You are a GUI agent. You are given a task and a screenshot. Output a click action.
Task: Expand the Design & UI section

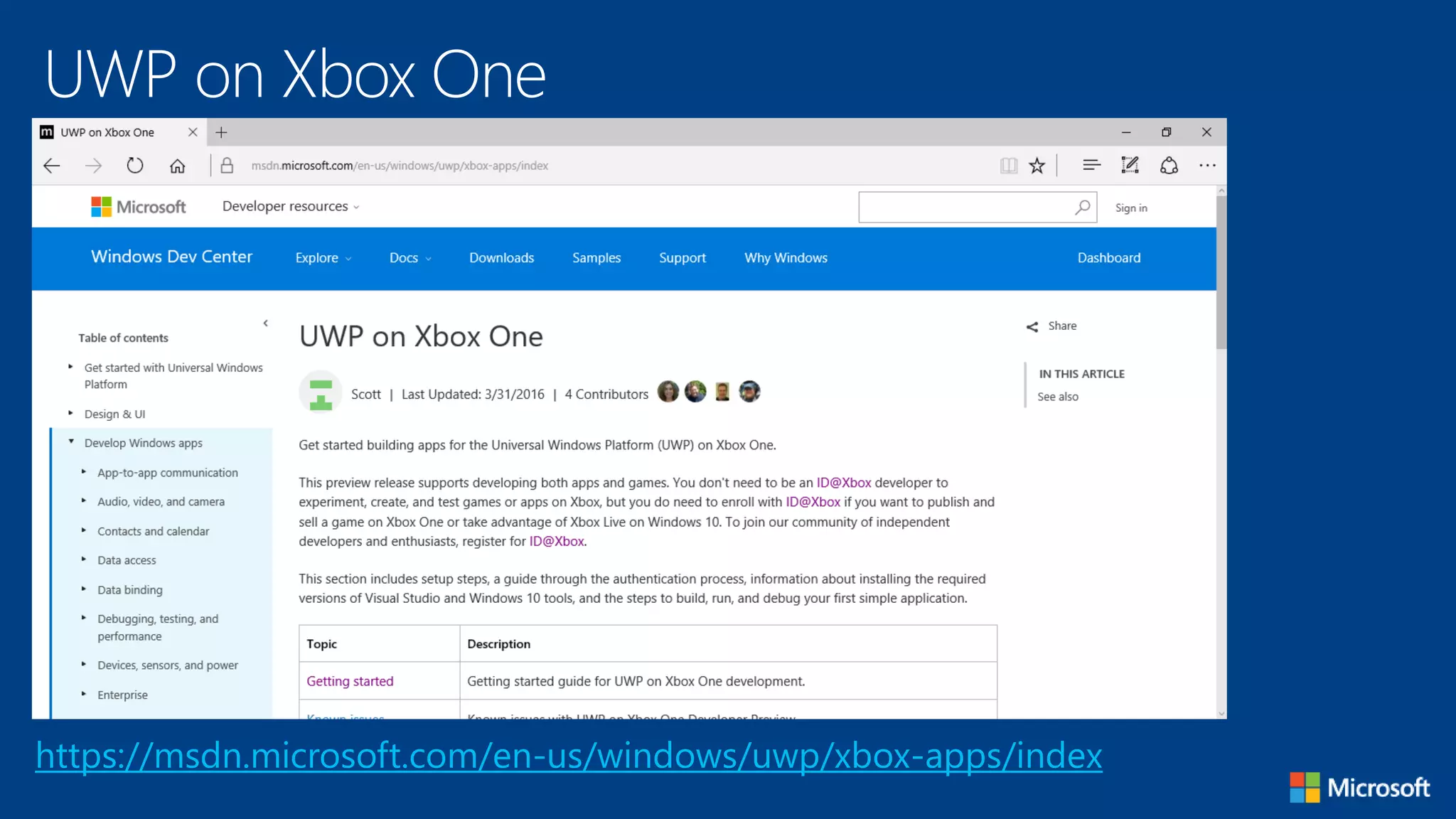pos(70,413)
